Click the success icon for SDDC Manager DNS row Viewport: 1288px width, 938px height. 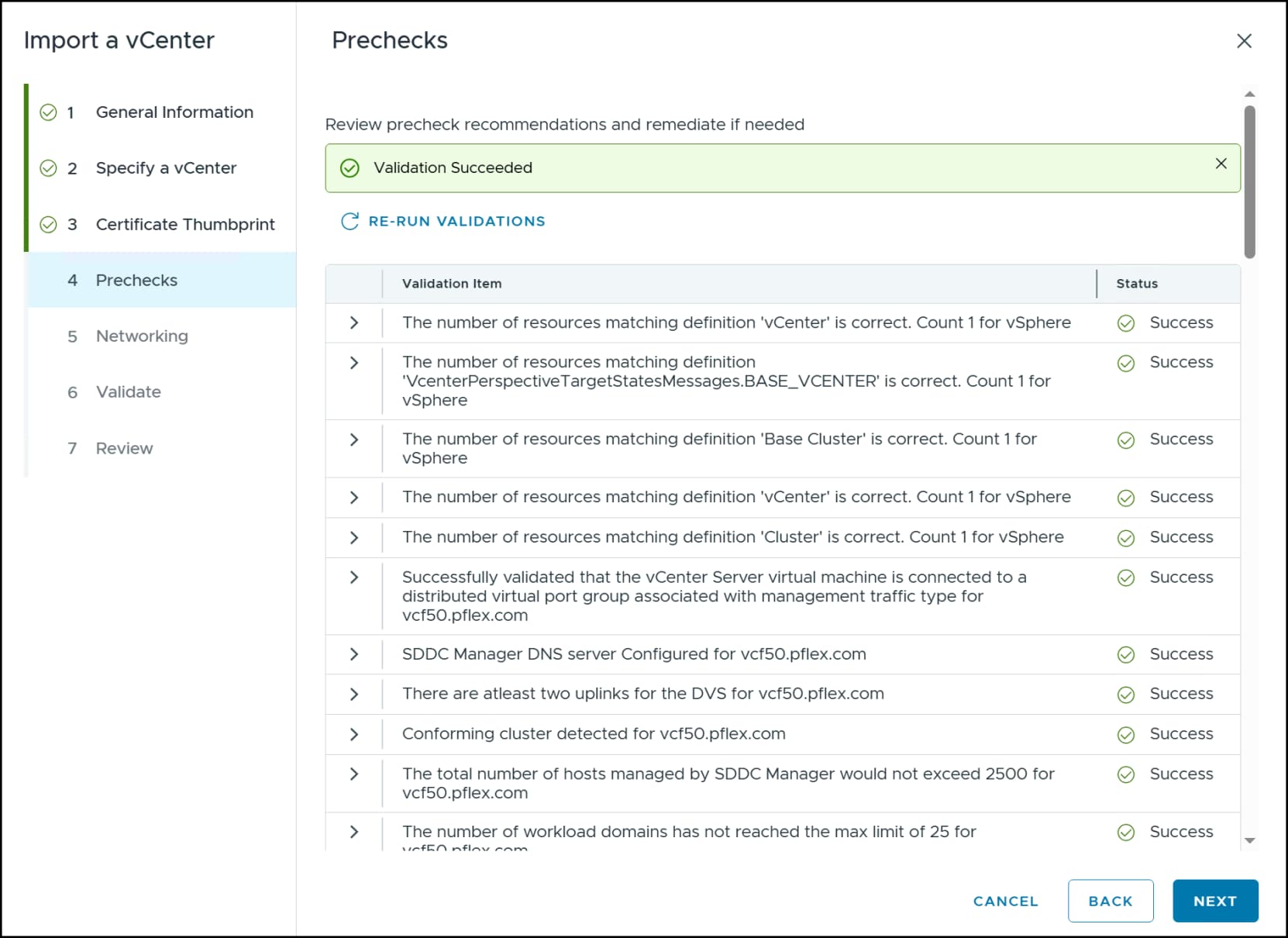pos(1126,655)
